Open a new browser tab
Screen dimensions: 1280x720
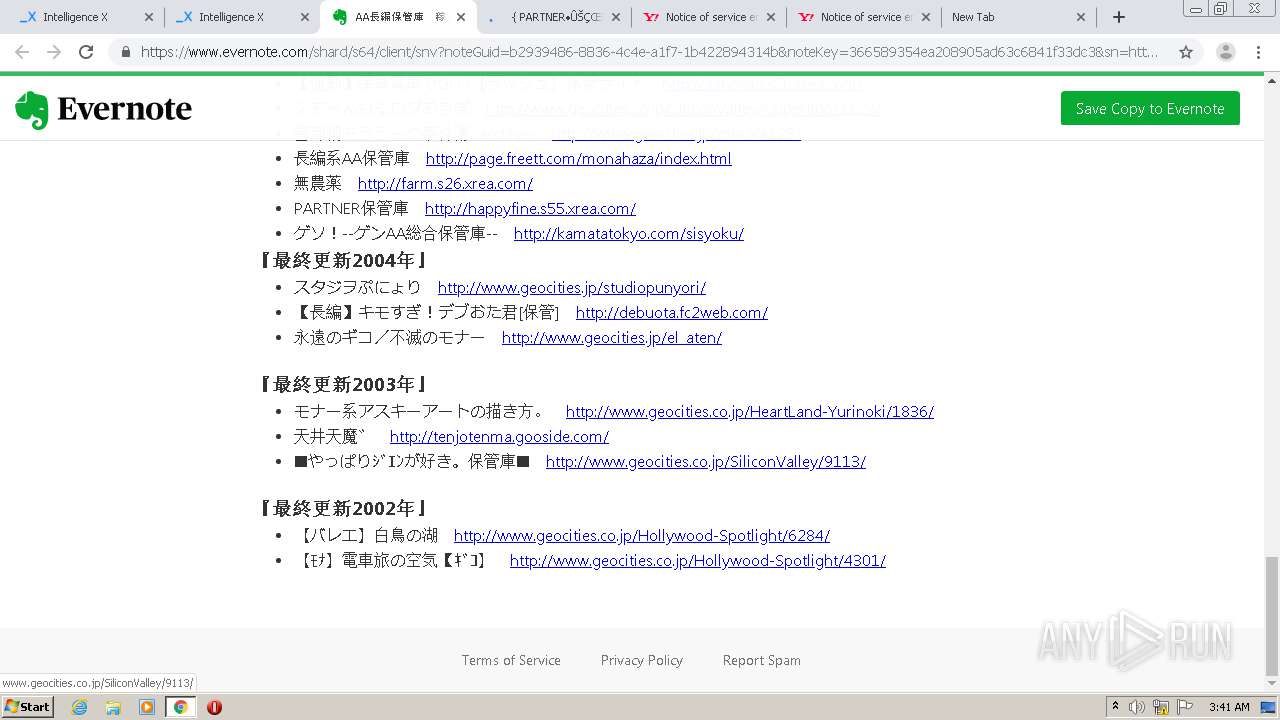click(1119, 17)
